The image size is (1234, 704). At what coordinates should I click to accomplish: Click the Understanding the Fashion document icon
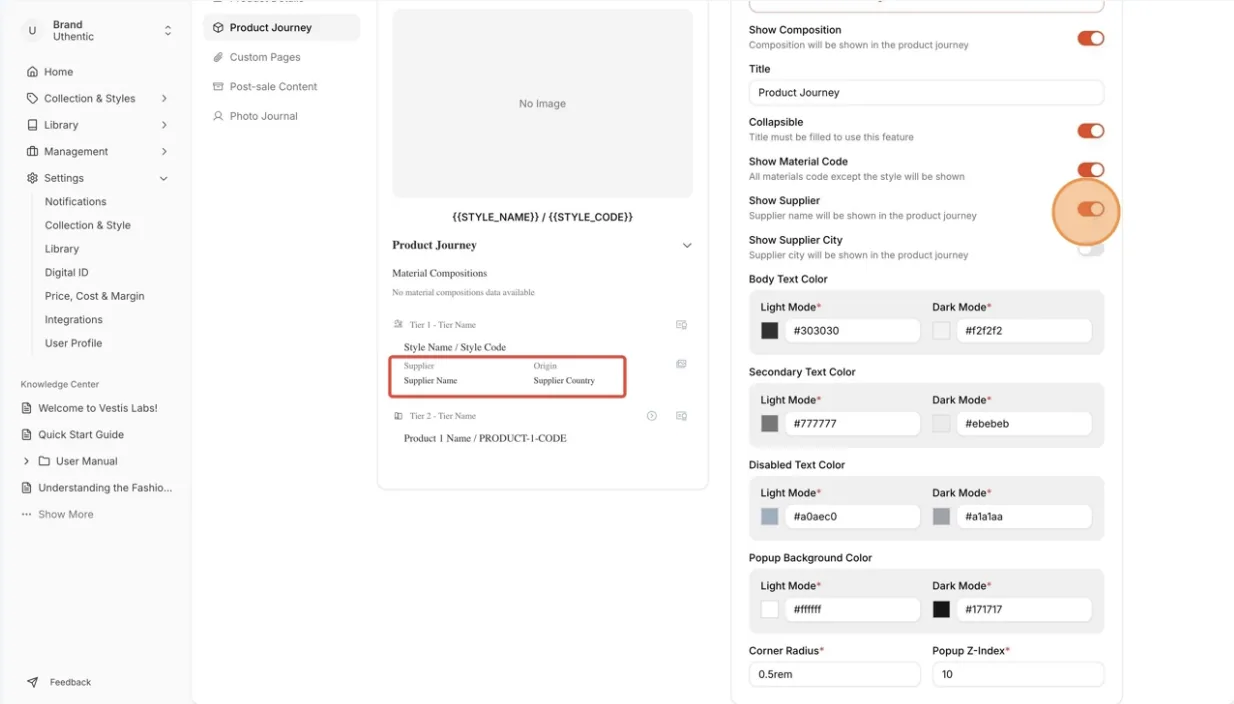coord(27,488)
